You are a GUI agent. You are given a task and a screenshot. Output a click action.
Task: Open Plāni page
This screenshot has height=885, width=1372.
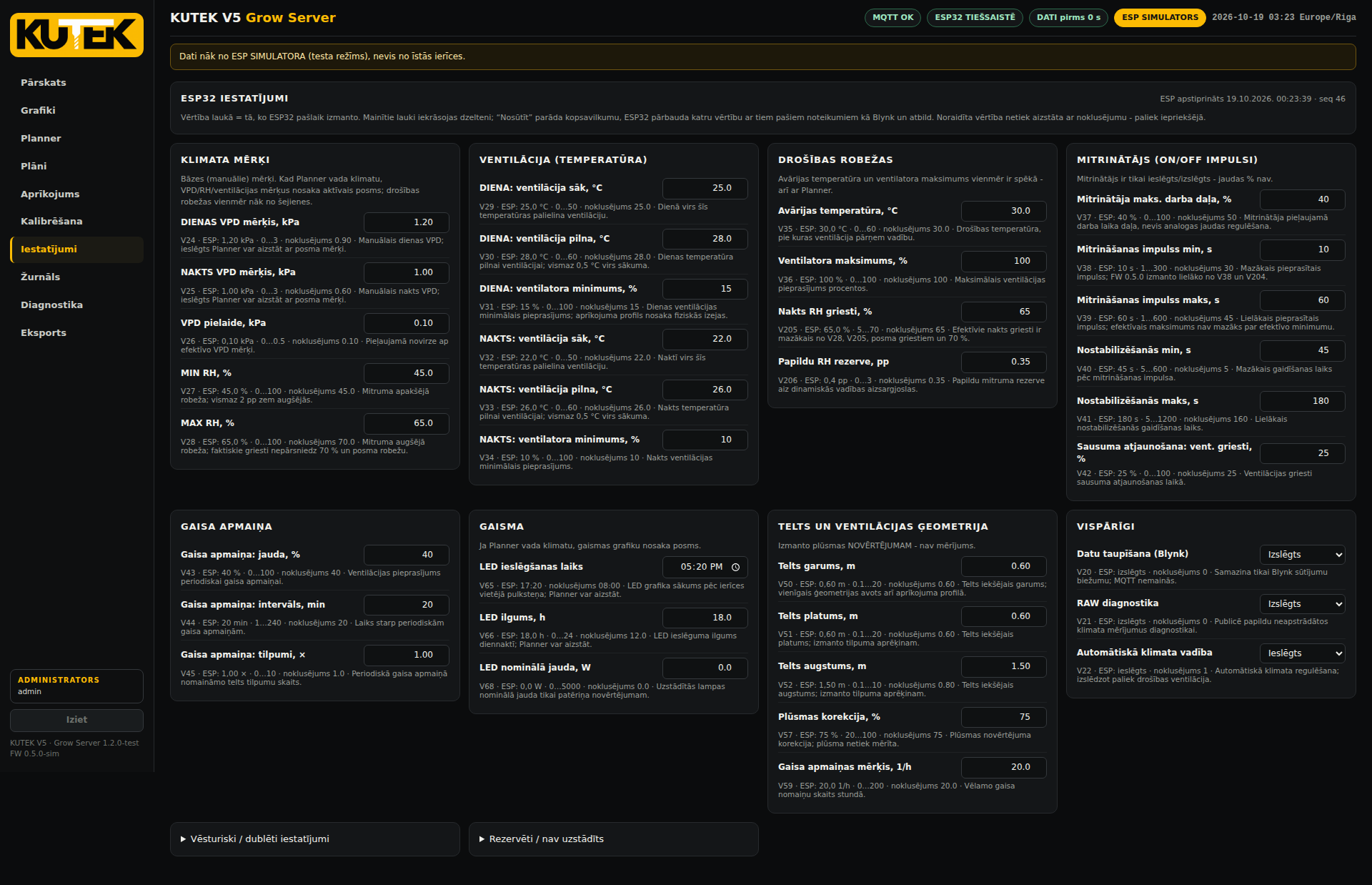coord(76,167)
